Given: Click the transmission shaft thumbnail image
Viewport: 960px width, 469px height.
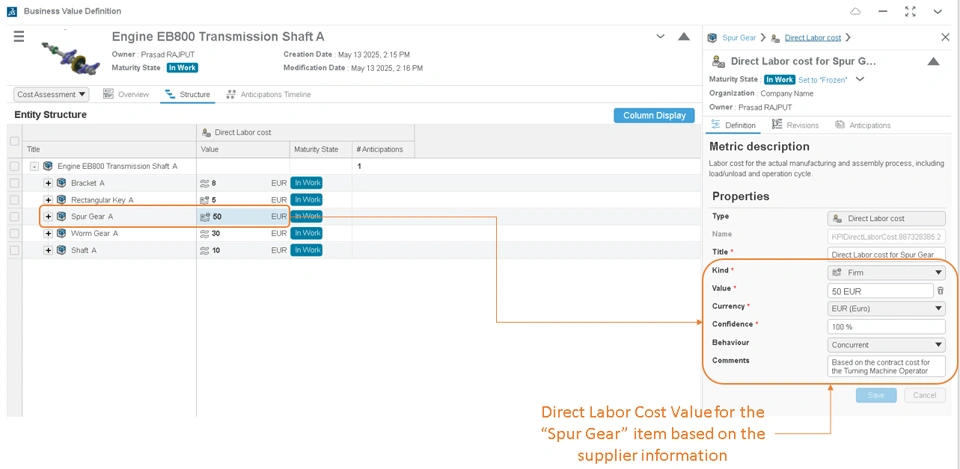Looking at the screenshot, I should tap(70, 56).
